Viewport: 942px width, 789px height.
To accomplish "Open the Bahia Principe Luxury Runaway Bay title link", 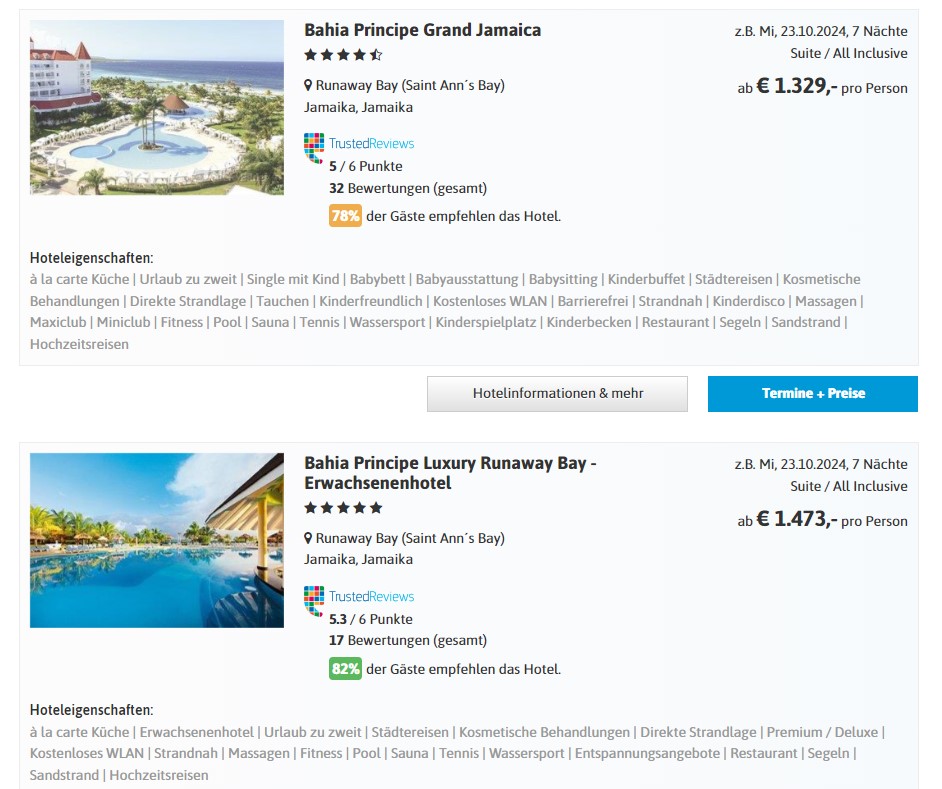I will pos(450,473).
